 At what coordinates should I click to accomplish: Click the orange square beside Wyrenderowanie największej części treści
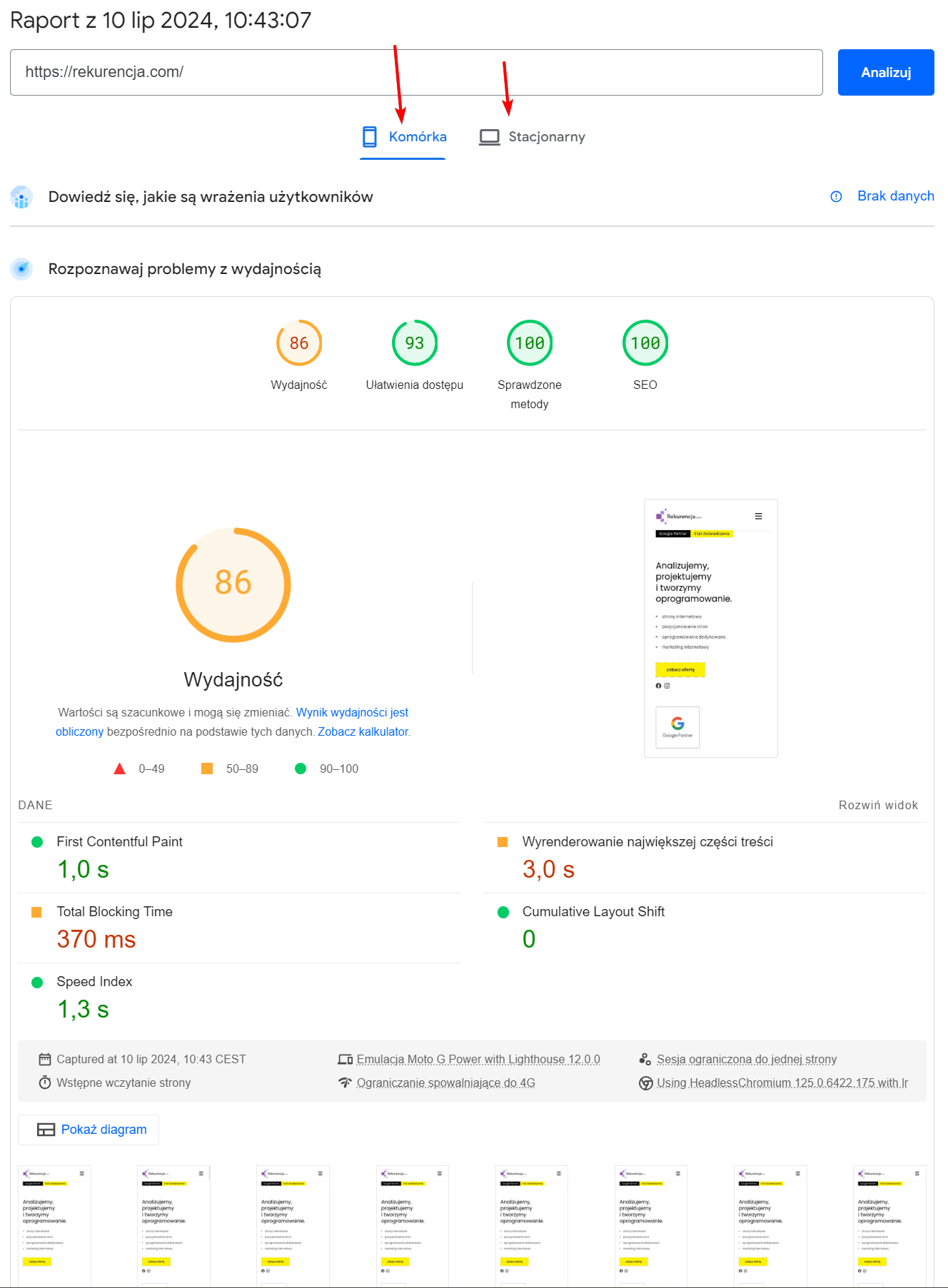coord(503,842)
